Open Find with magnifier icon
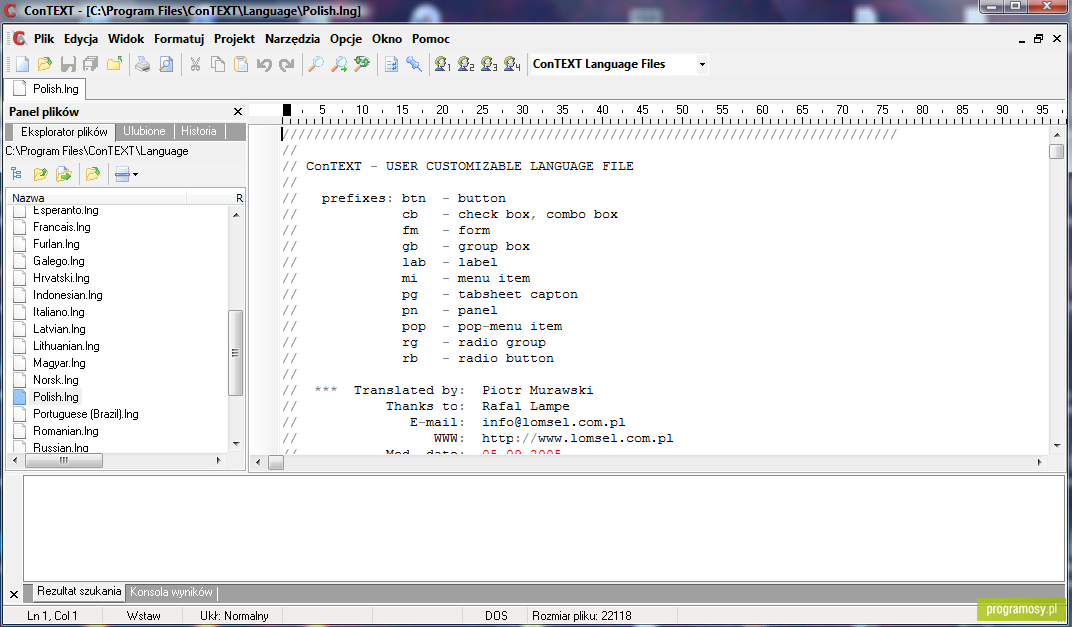 [316, 64]
